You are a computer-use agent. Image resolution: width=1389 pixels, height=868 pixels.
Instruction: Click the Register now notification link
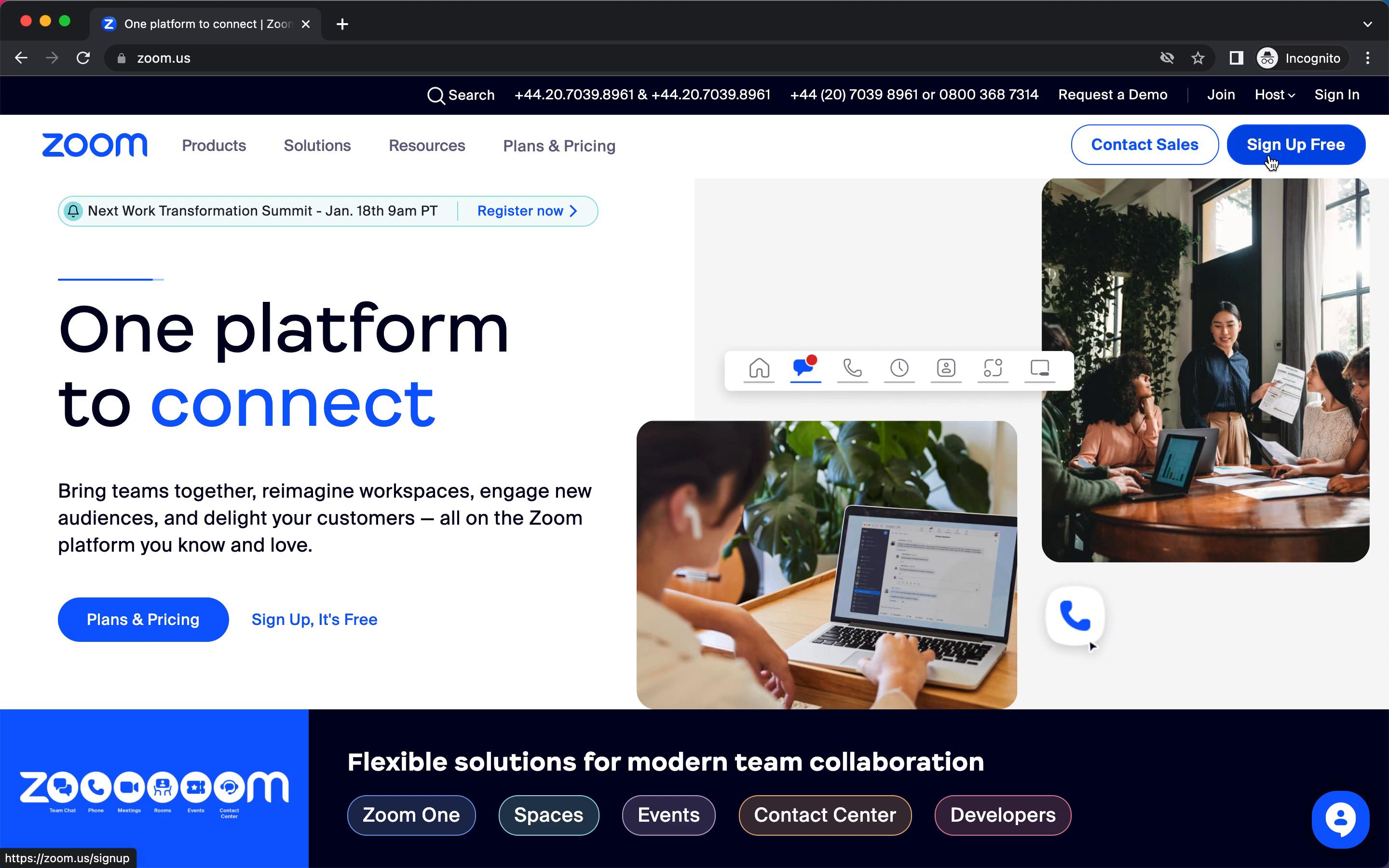click(x=522, y=211)
